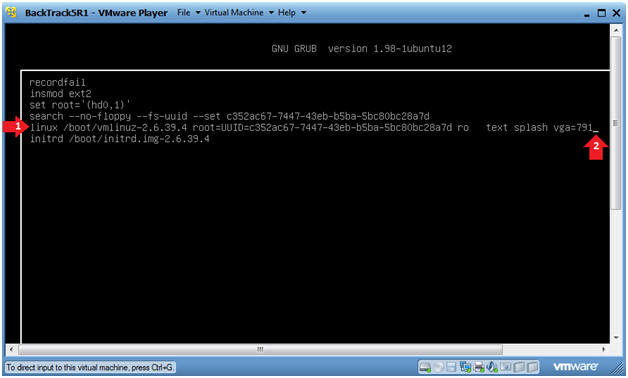Click the horizontal scrollbar left arrow
Viewport: 628px width, 378px height.
[11, 349]
